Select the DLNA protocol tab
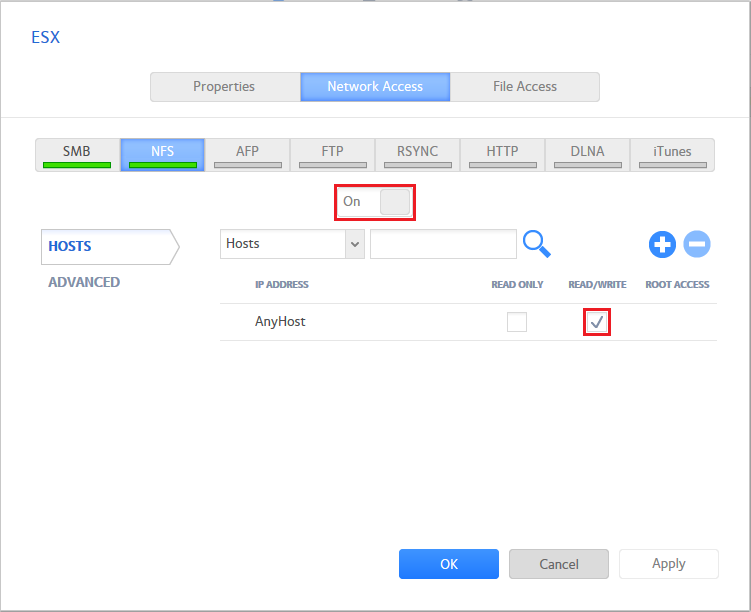This screenshot has width=751, height=612. point(587,154)
